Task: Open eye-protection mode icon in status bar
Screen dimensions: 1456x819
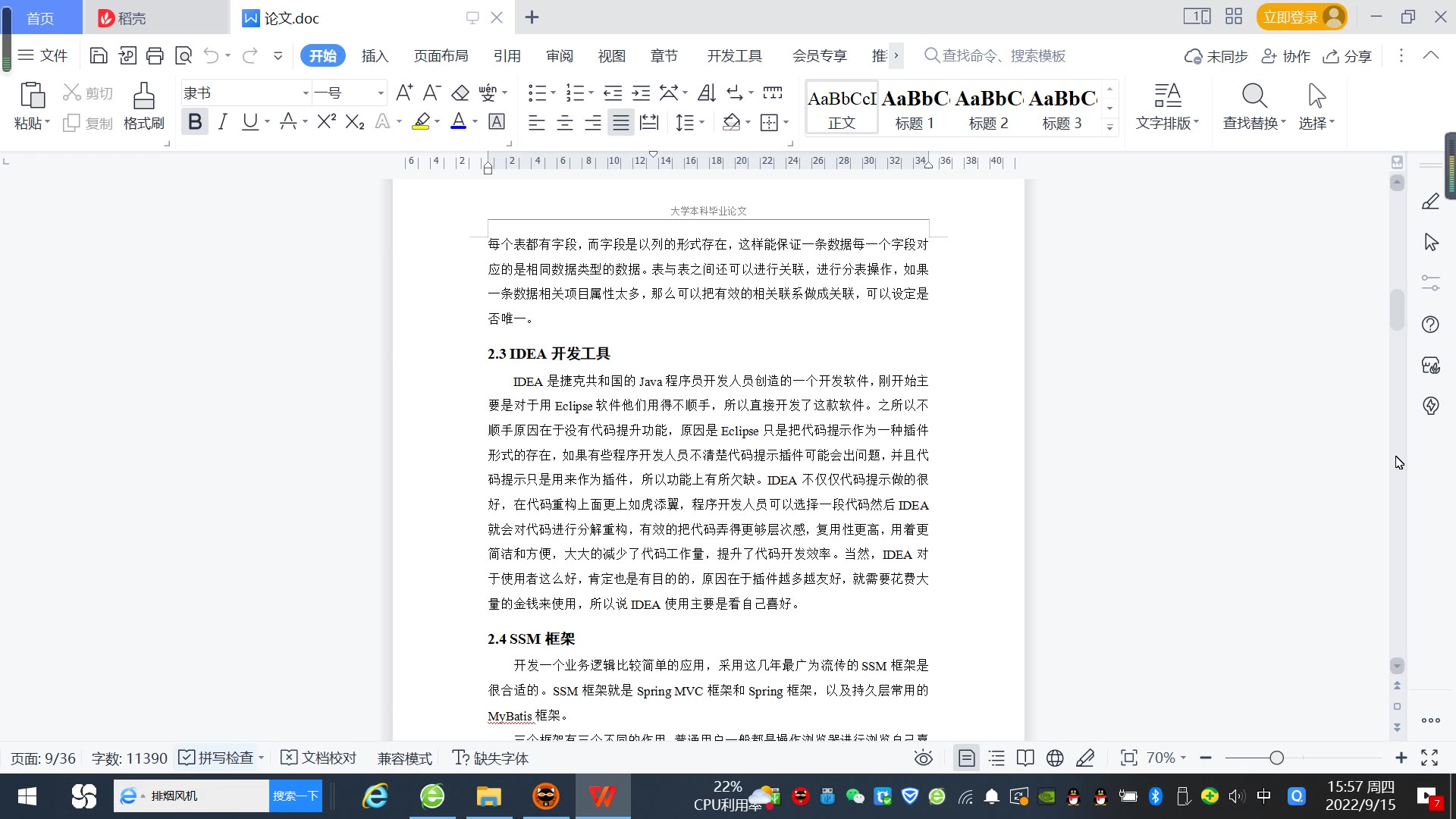Action: coord(924,758)
